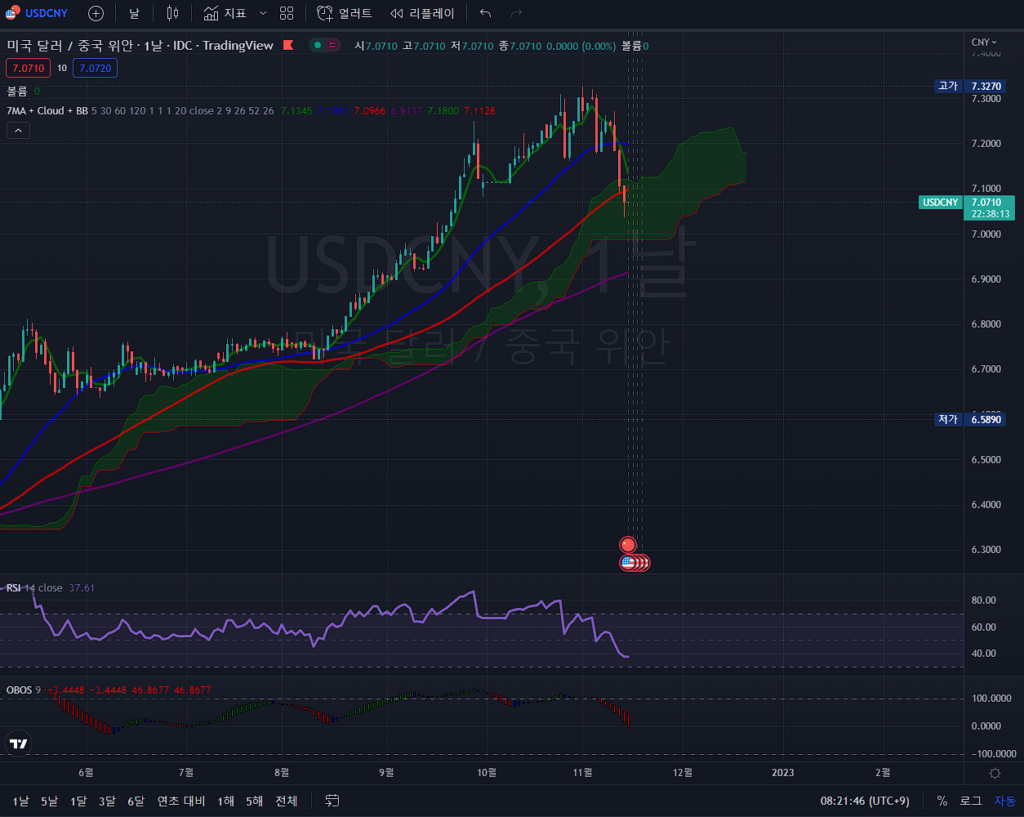Toggle 로그 logarithmic scale

click(x=970, y=800)
